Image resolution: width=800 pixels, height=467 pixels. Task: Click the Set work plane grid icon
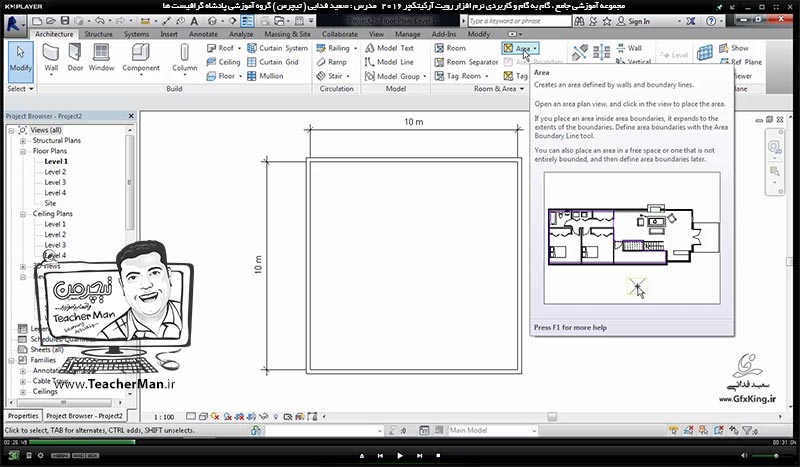click(705, 52)
